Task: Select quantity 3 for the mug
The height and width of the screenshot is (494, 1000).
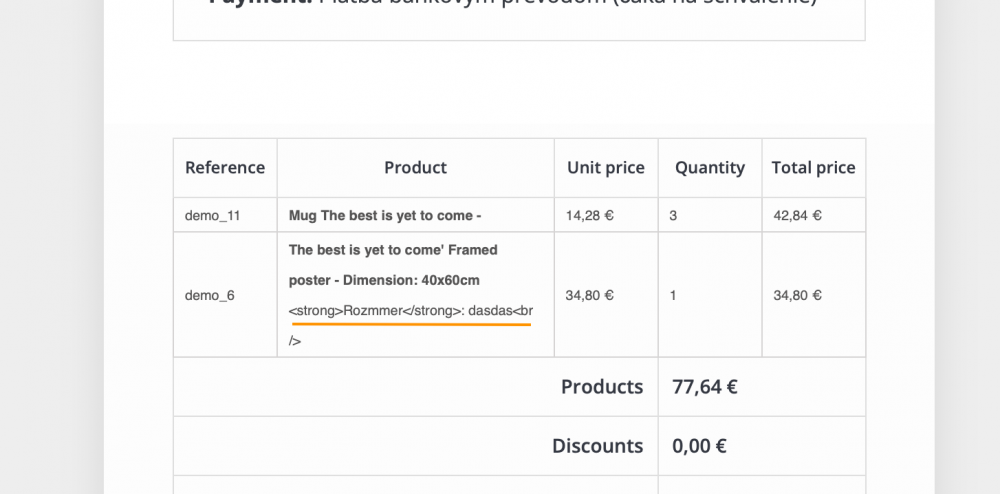Action: (x=673, y=215)
